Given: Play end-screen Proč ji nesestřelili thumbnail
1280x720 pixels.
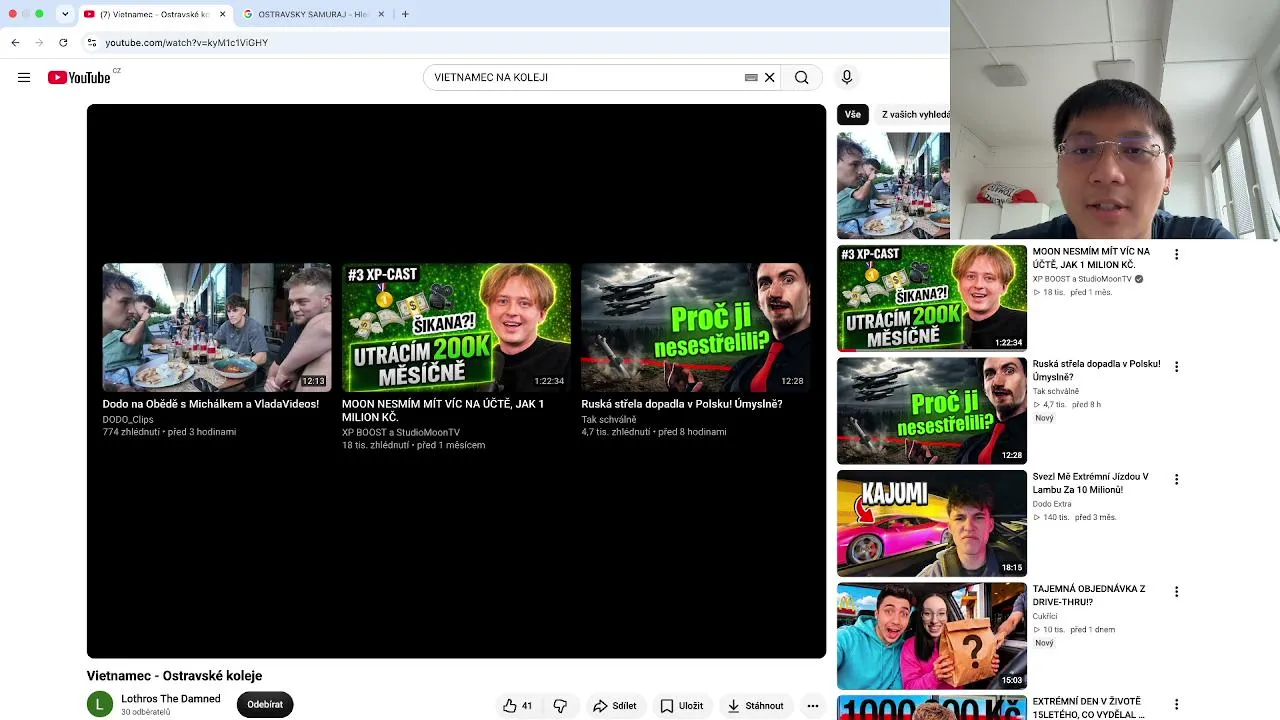Looking at the screenshot, I should [x=696, y=327].
